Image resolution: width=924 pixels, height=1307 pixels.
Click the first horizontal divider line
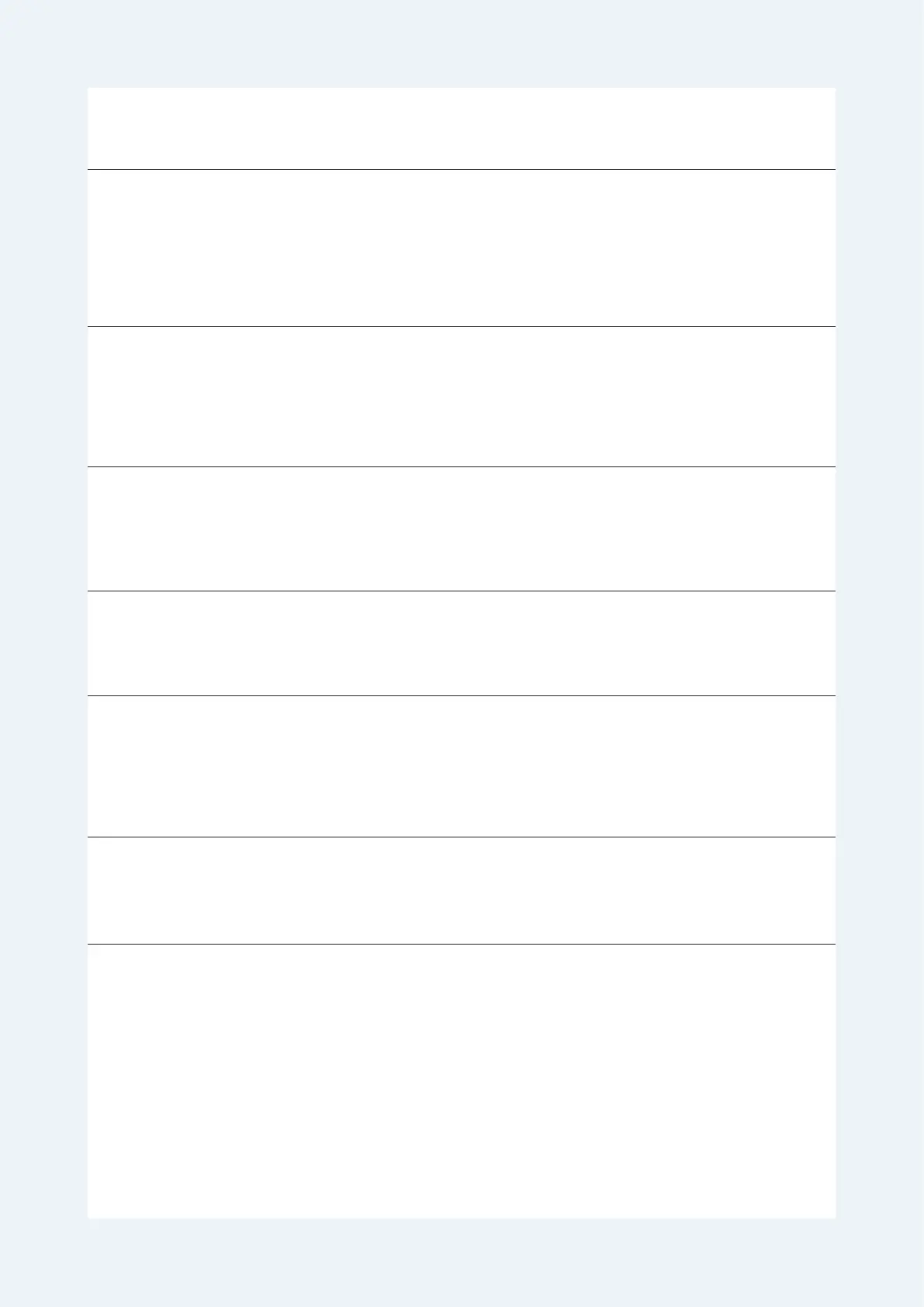click(x=461, y=169)
